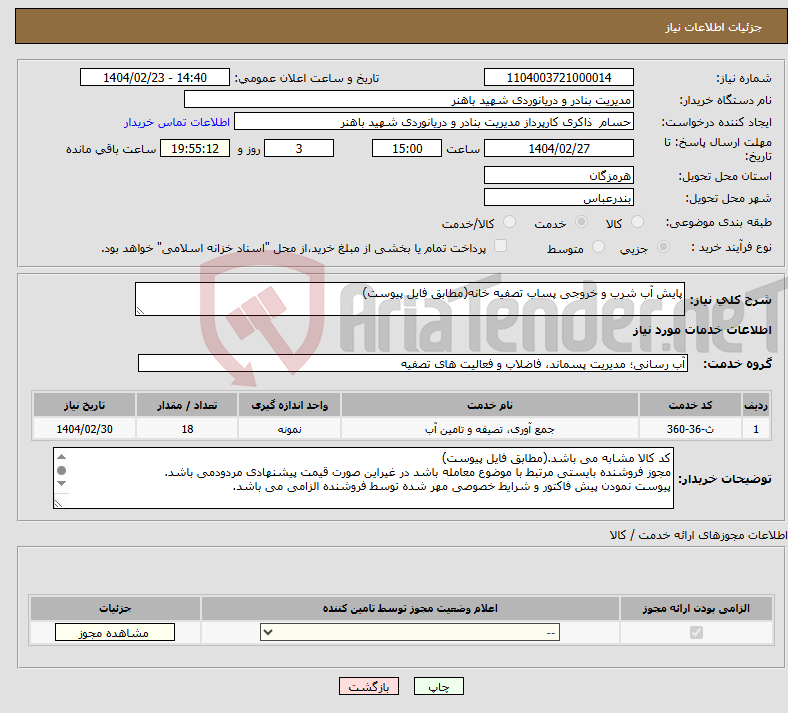Select the متوسط purchase type radio

pyautogui.click(x=598, y=247)
